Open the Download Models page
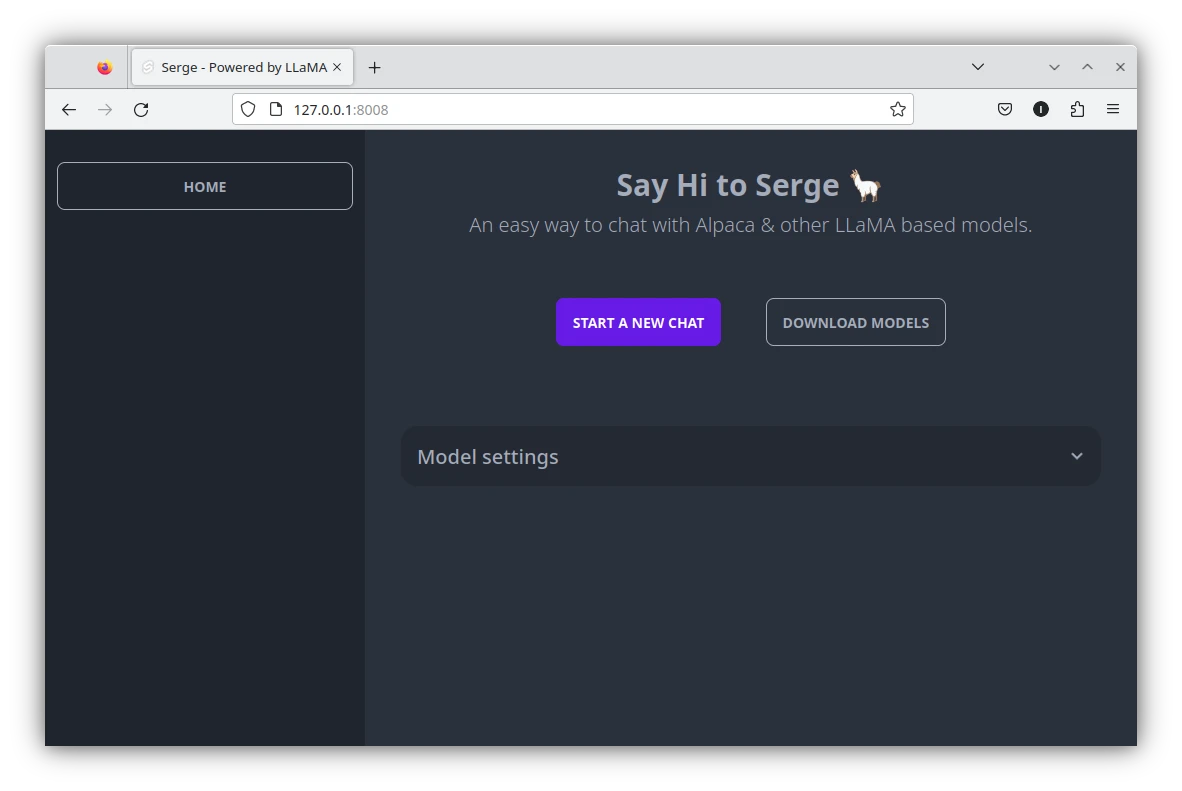Image resolution: width=1182 pixels, height=791 pixels. coord(856,323)
